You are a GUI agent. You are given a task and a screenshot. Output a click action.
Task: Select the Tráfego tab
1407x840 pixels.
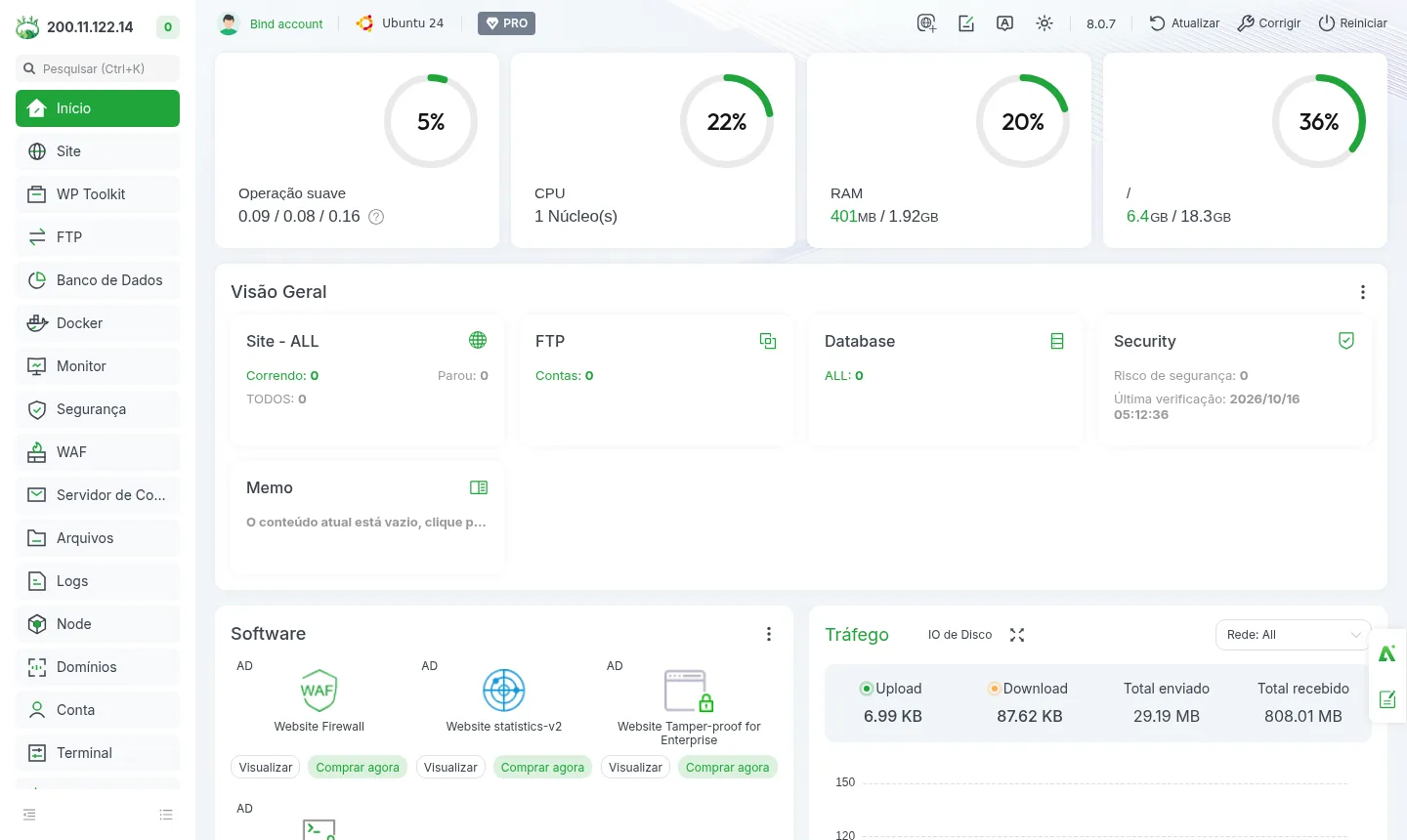[857, 635]
